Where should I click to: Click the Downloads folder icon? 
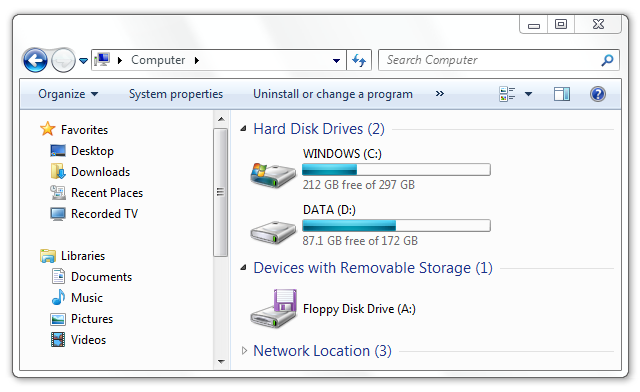click(58, 172)
